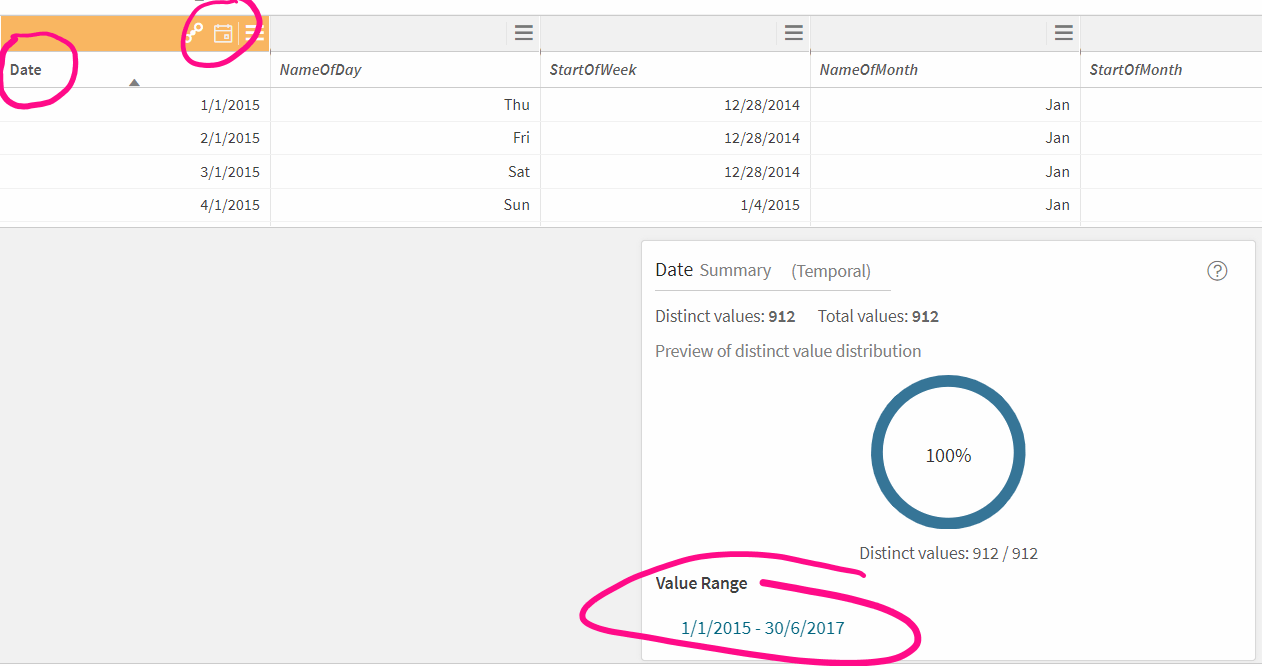Screen dimensions: 1262x666
Task: Open the Date column hamburger menu
Action: click(x=251, y=31)
